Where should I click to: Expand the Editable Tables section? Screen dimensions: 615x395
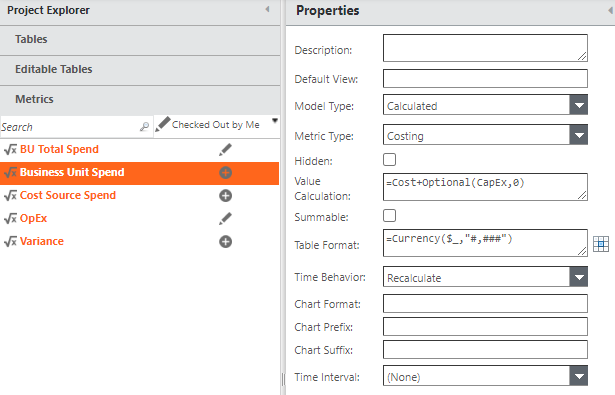coord(140,71)
